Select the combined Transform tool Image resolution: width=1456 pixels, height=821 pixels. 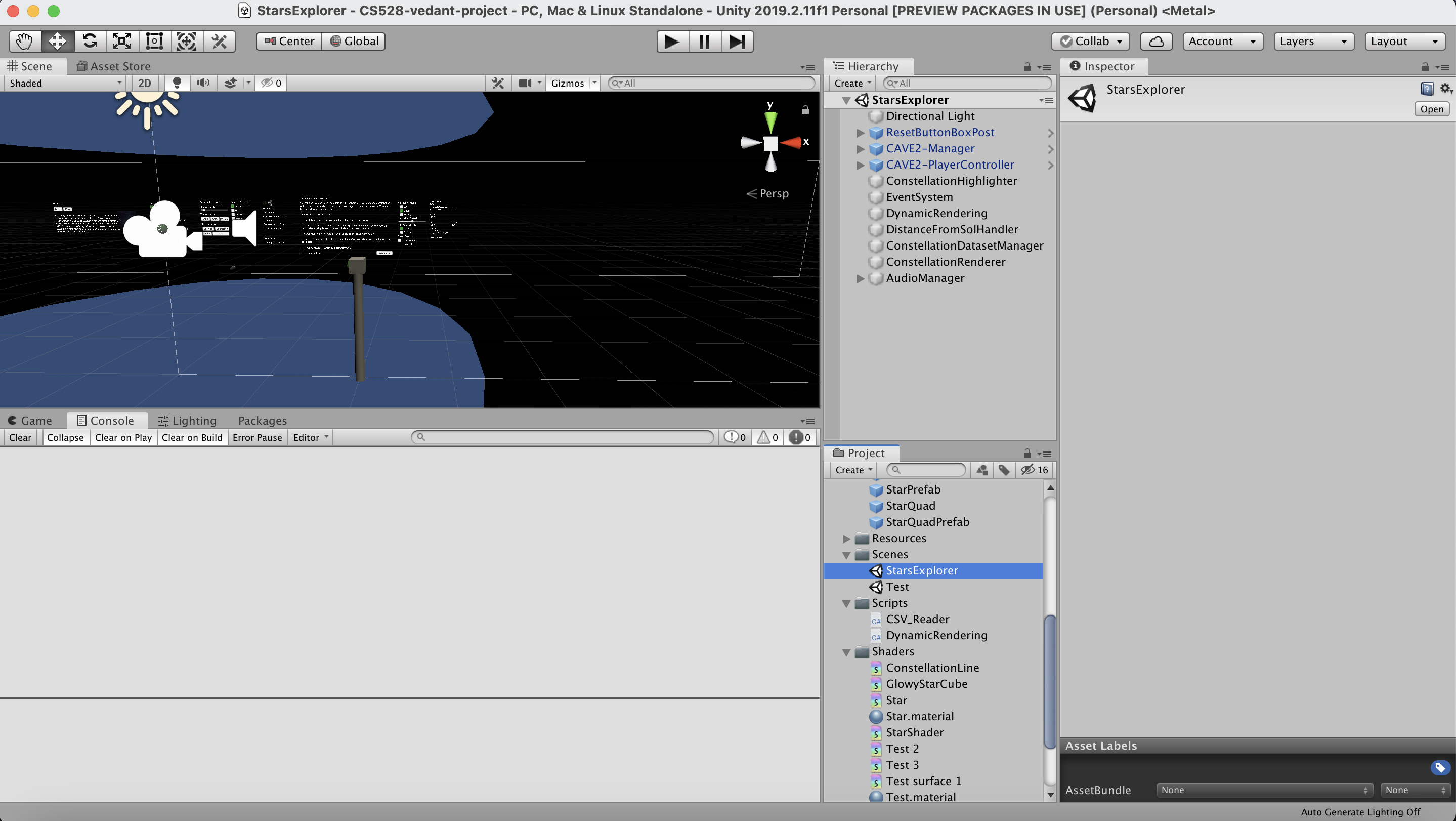[x=187, y=42]
